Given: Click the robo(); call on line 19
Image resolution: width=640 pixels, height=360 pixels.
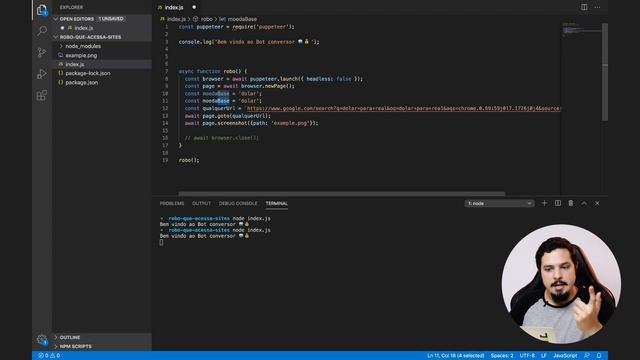Looking at the screenshot, I should (189, 160).
